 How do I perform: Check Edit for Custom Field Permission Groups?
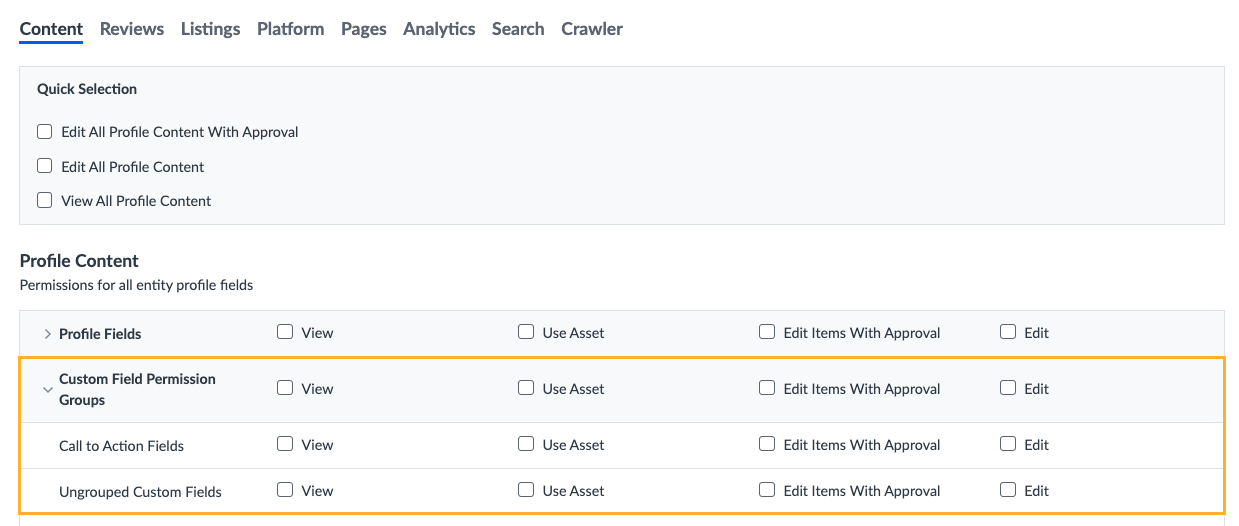(x=1008, y=388)
